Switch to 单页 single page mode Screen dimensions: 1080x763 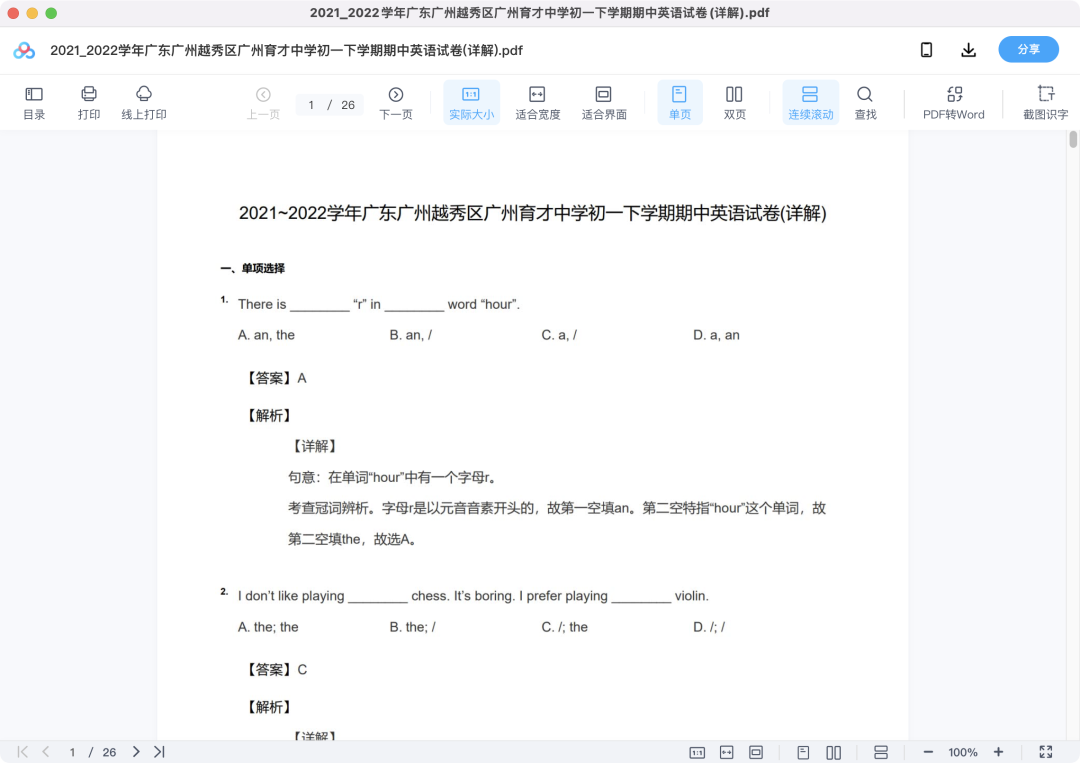pyautogui.click(x=680, y=103)
